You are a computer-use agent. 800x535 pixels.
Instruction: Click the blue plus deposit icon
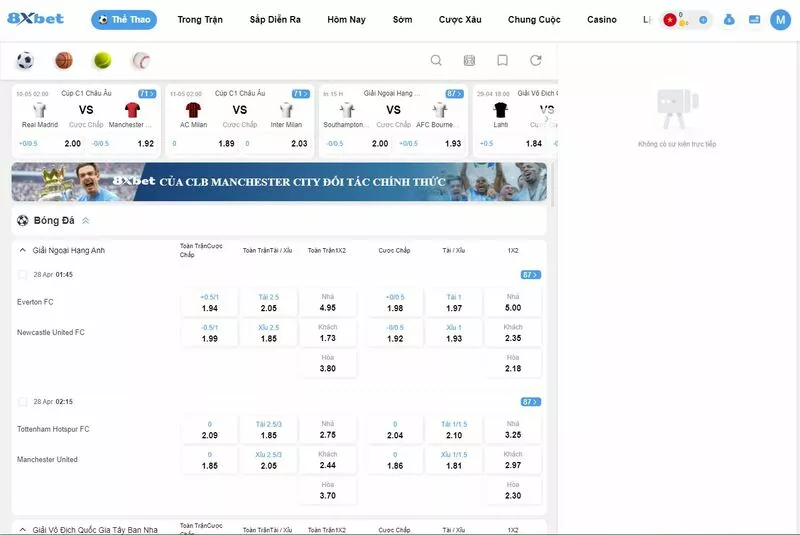pyautogui.click(x=703, y=20)
